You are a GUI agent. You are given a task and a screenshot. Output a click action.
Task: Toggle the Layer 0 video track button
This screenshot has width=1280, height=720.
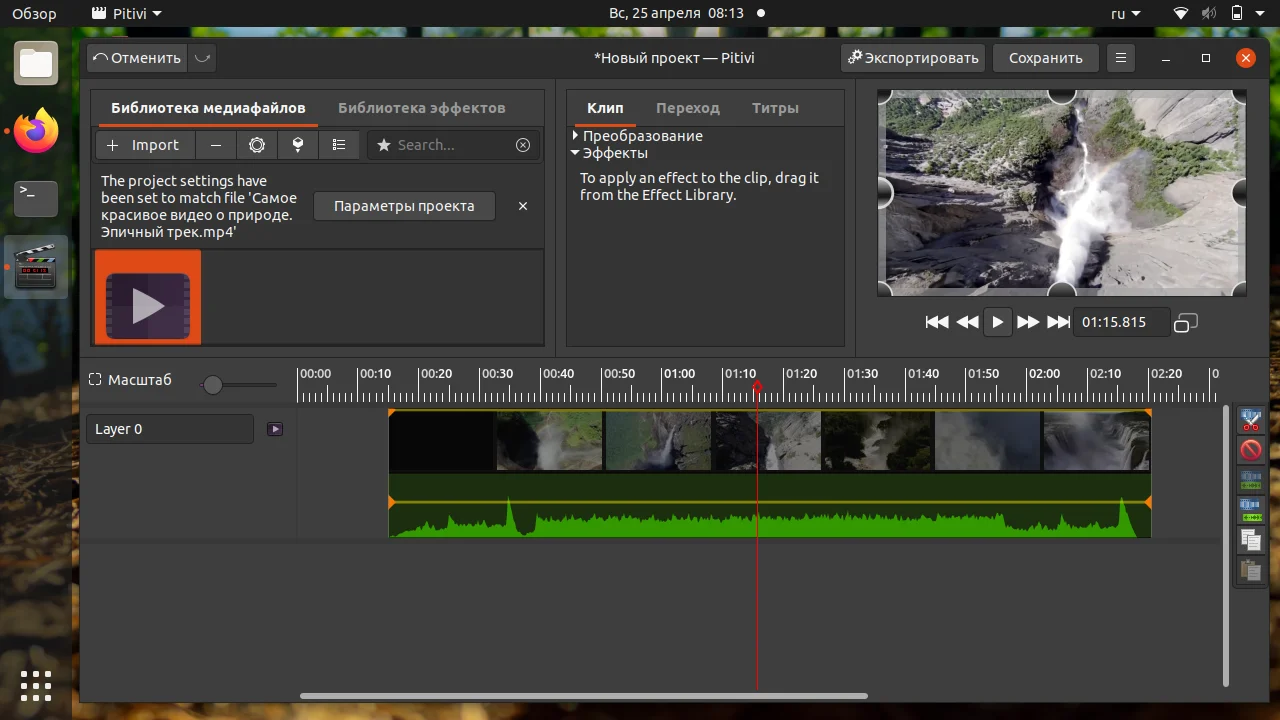(x=275, y=429)
